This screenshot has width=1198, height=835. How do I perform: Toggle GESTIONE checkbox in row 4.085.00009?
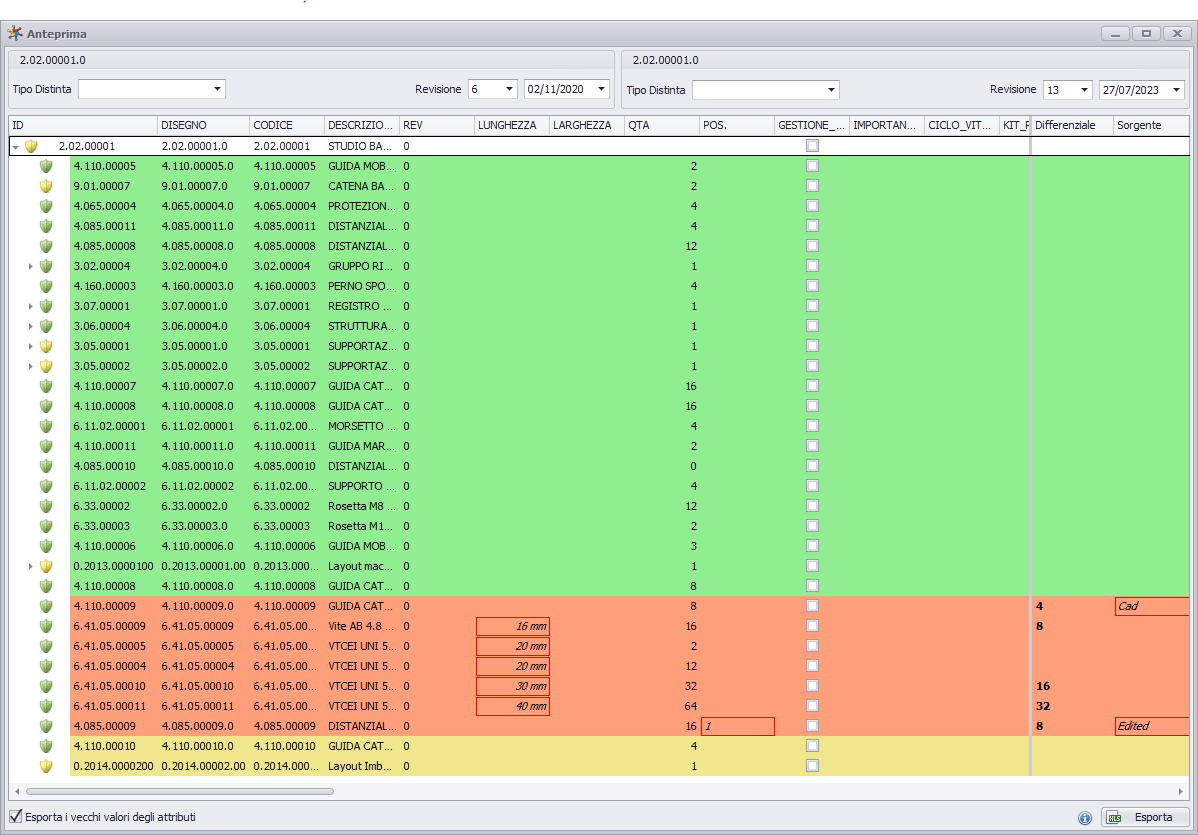tap(812, 726)
